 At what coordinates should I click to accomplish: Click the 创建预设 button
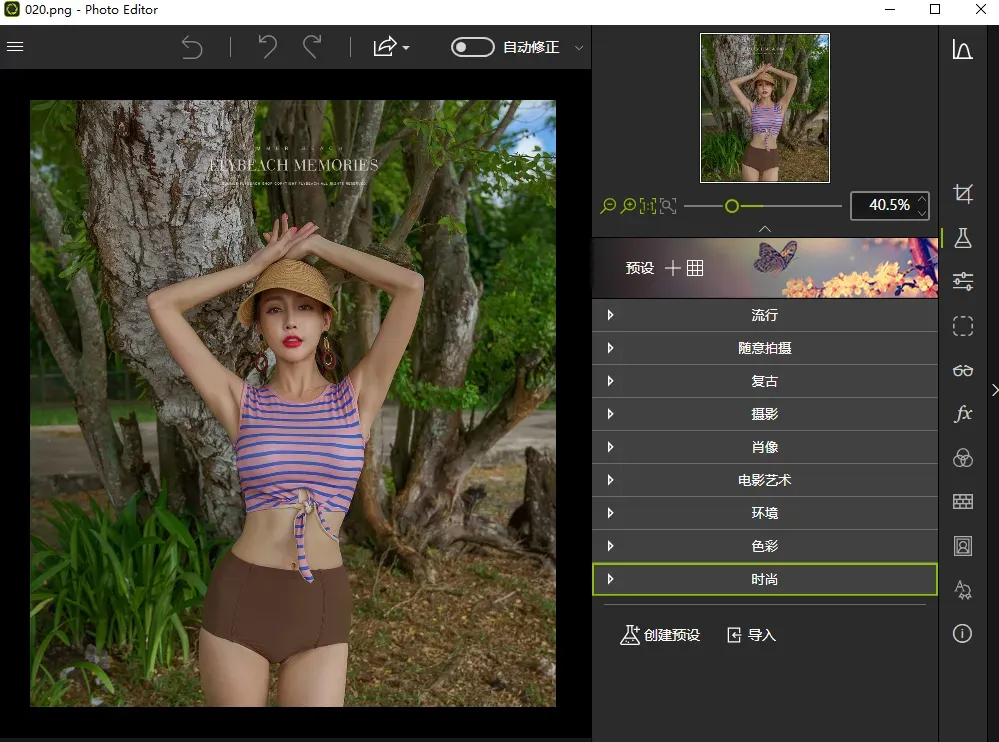point(660,635)
